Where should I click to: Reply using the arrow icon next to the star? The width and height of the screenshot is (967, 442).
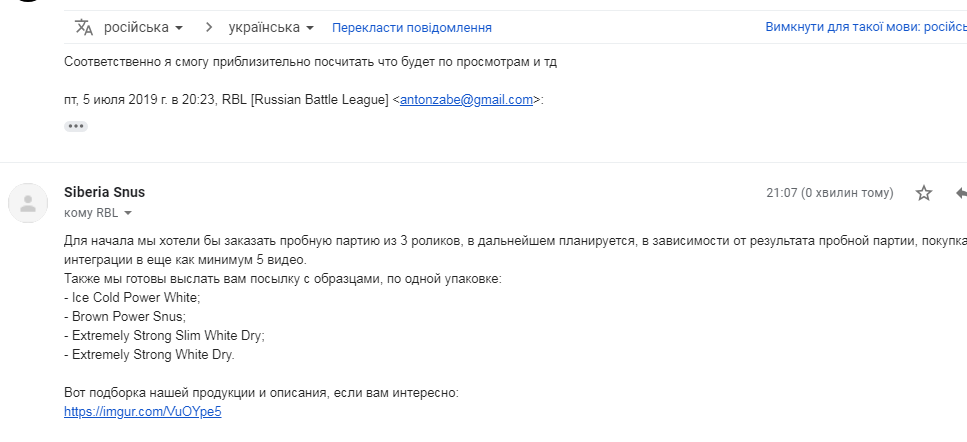coord(961,193)
